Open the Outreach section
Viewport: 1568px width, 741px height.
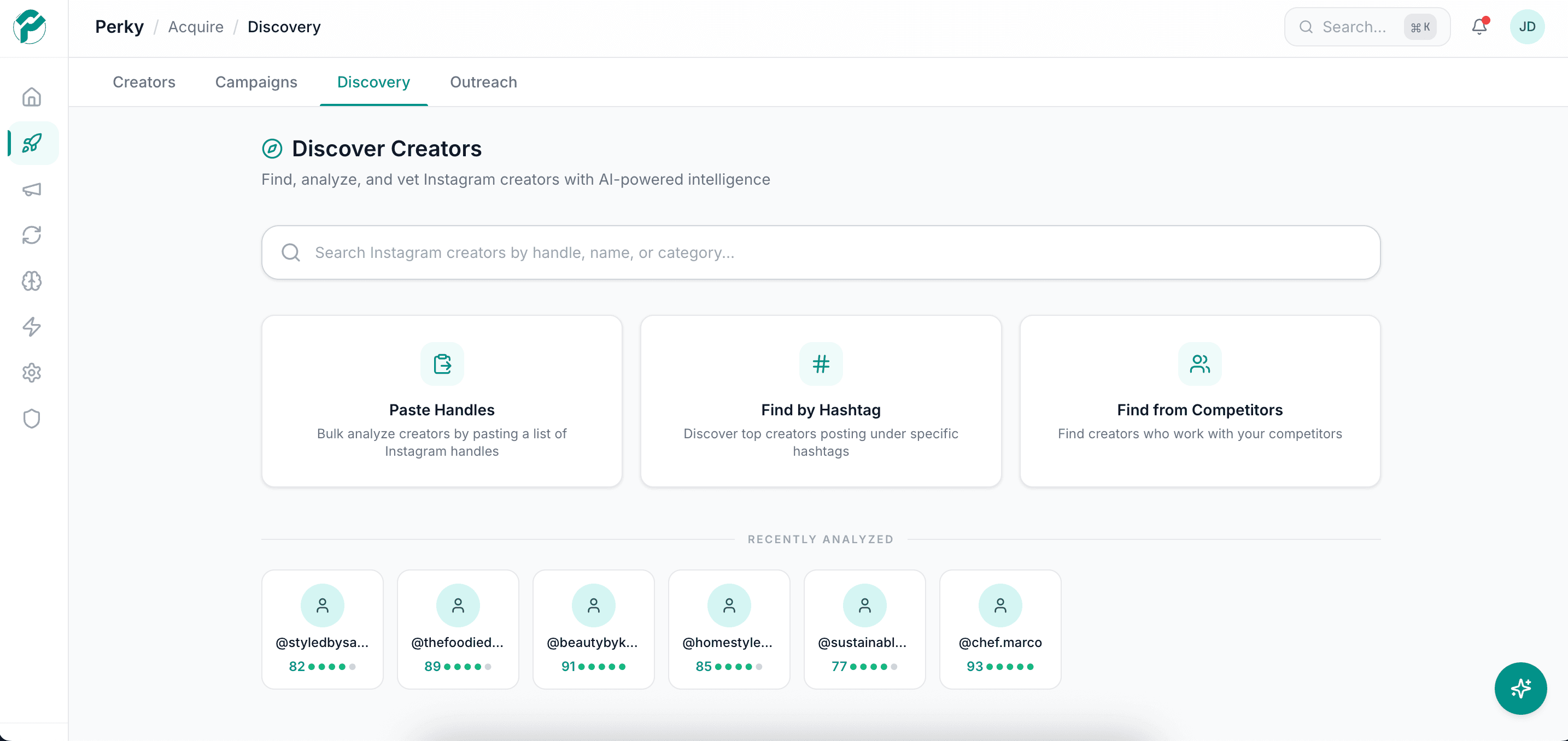click(483, 82)
